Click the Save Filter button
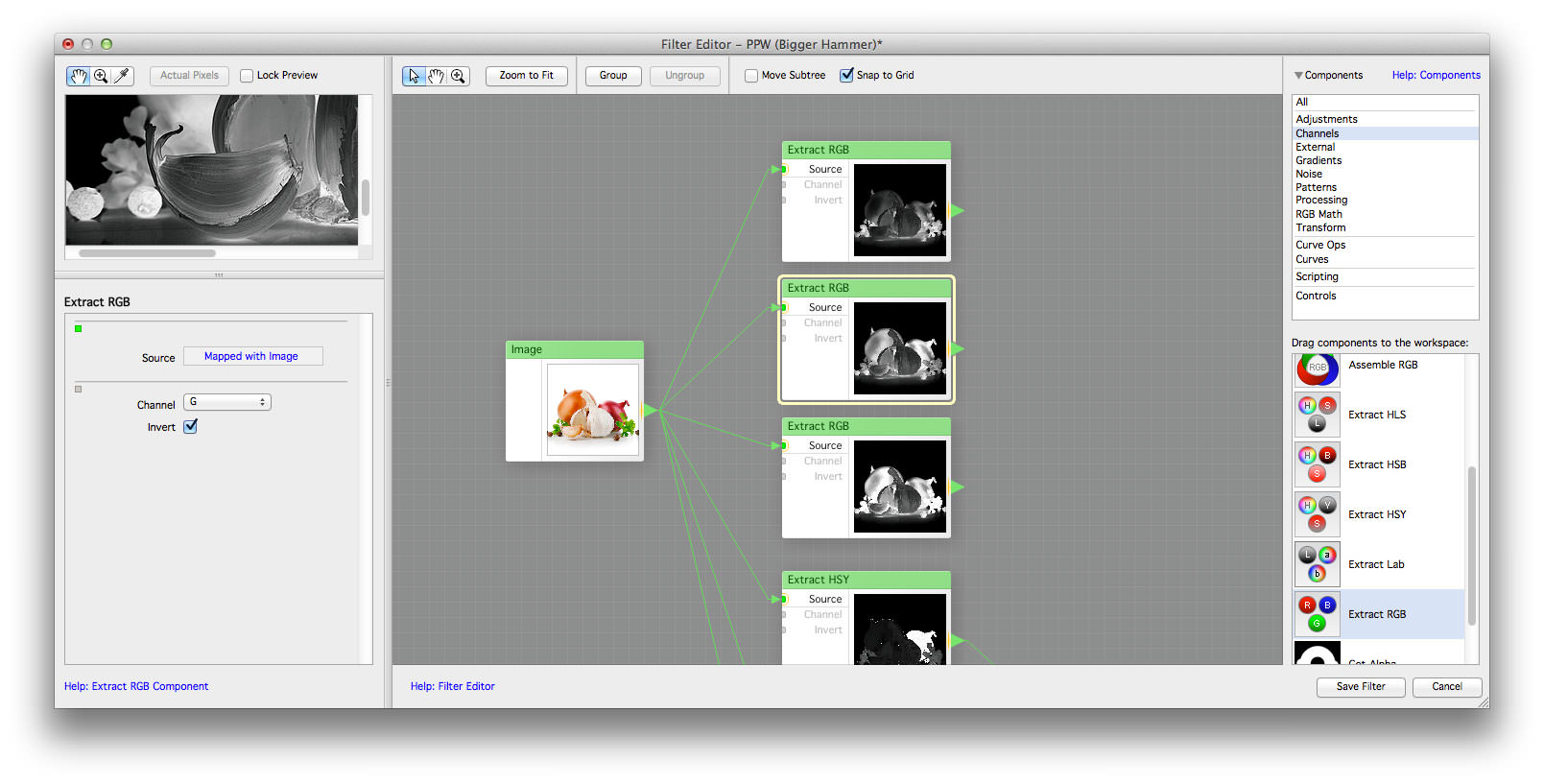This screenshot has width=1544, height=784. [x=1361, y=687]
